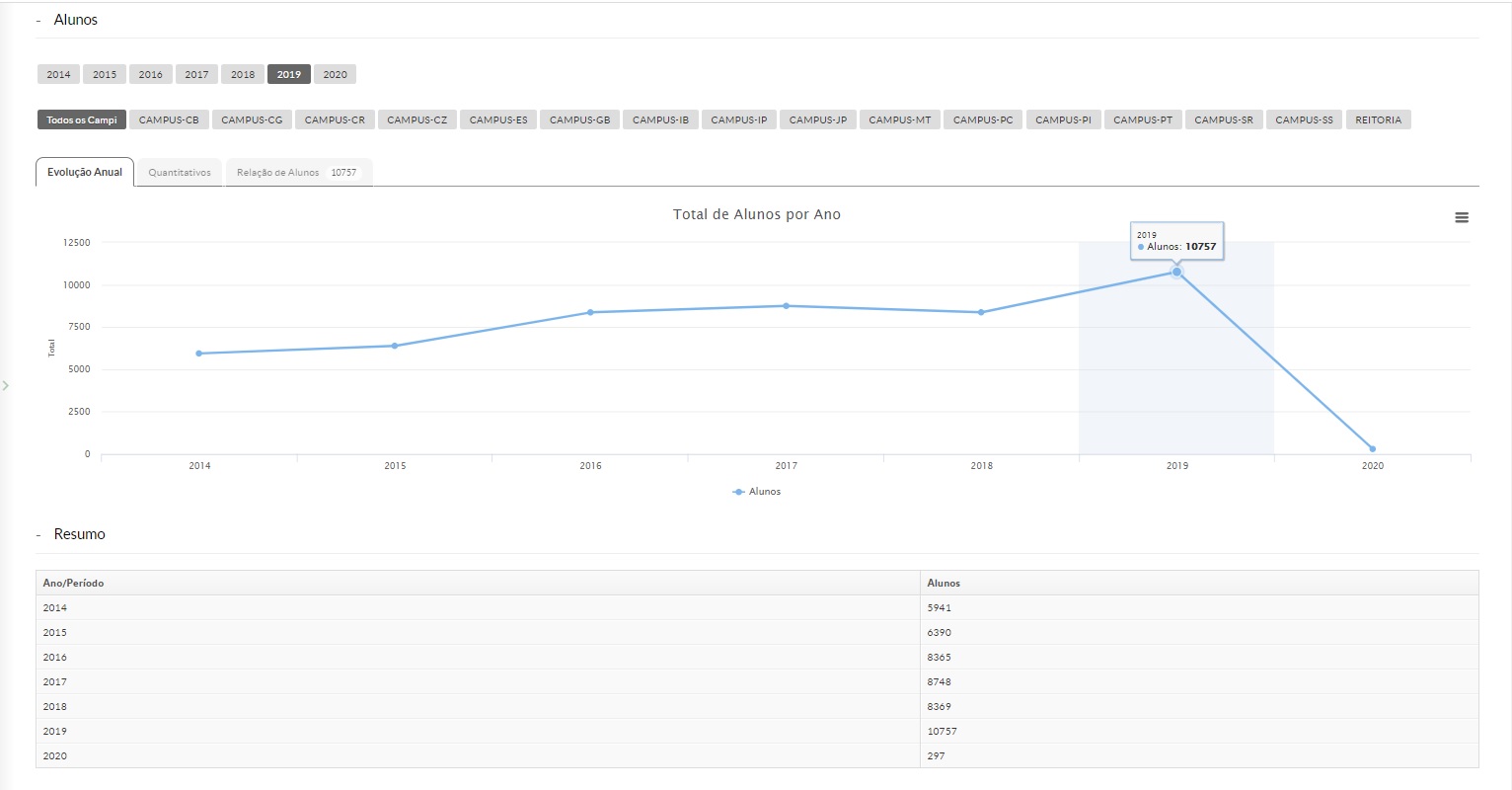The width and height of the screenshot is (1512, 790).
Task: Filter by CAMPUS-JP campus
Action: [817, 120]
